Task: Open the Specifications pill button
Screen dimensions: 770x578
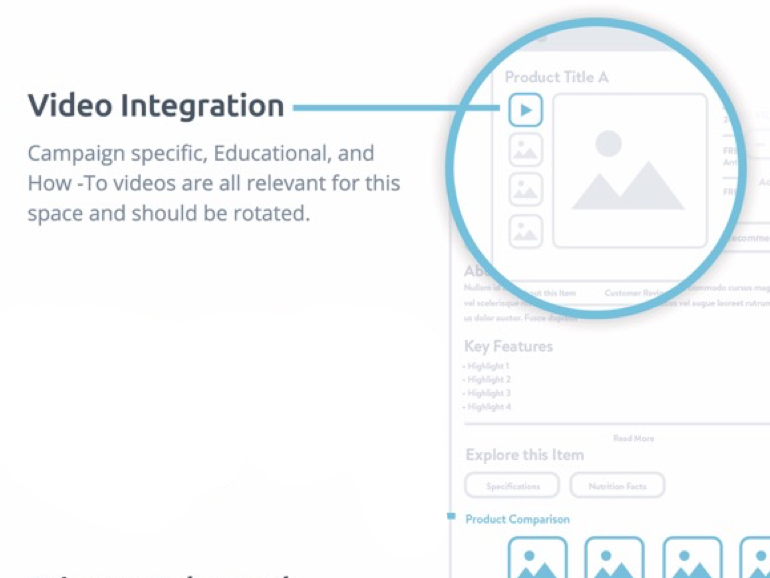Action: (x=512, y=486)
